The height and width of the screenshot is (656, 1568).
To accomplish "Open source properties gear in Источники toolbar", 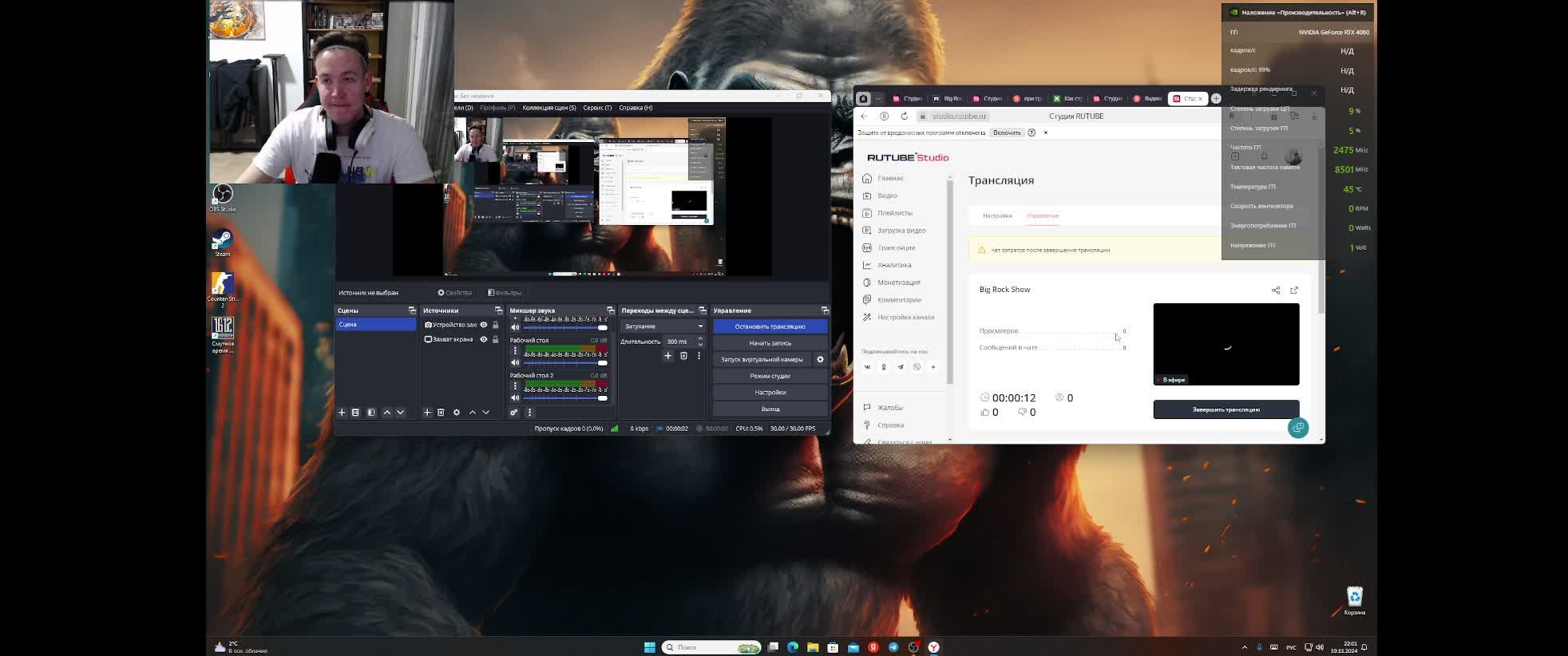I will (457, 413).
